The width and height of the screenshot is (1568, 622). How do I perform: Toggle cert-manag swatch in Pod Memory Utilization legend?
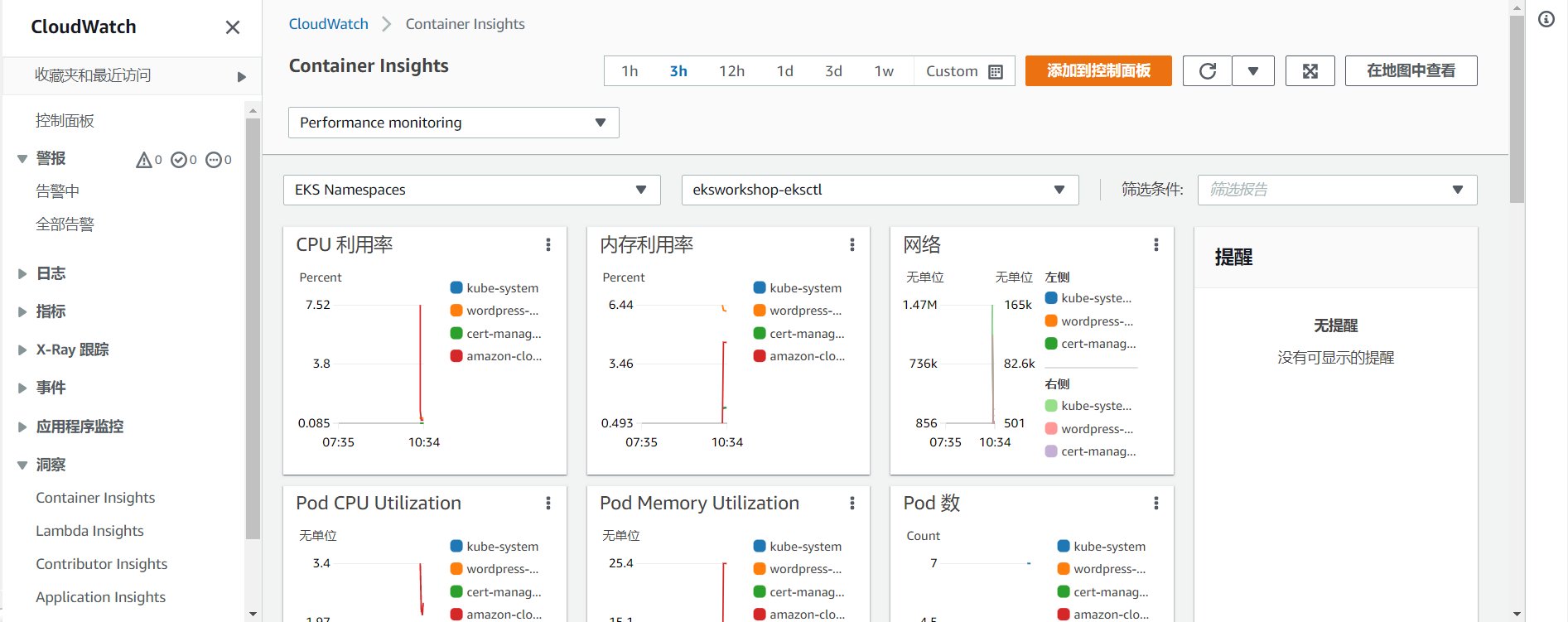760,591
